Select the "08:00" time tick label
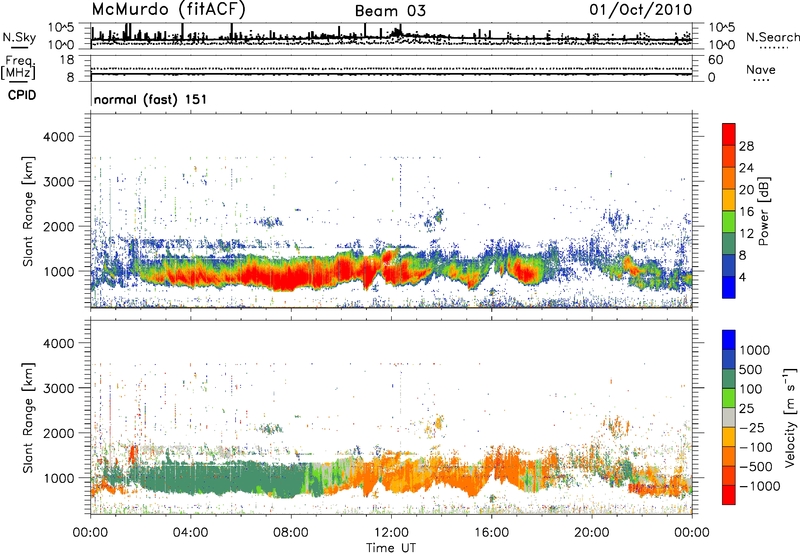Screen dimensions: 800x554 (x=291, y=533)
